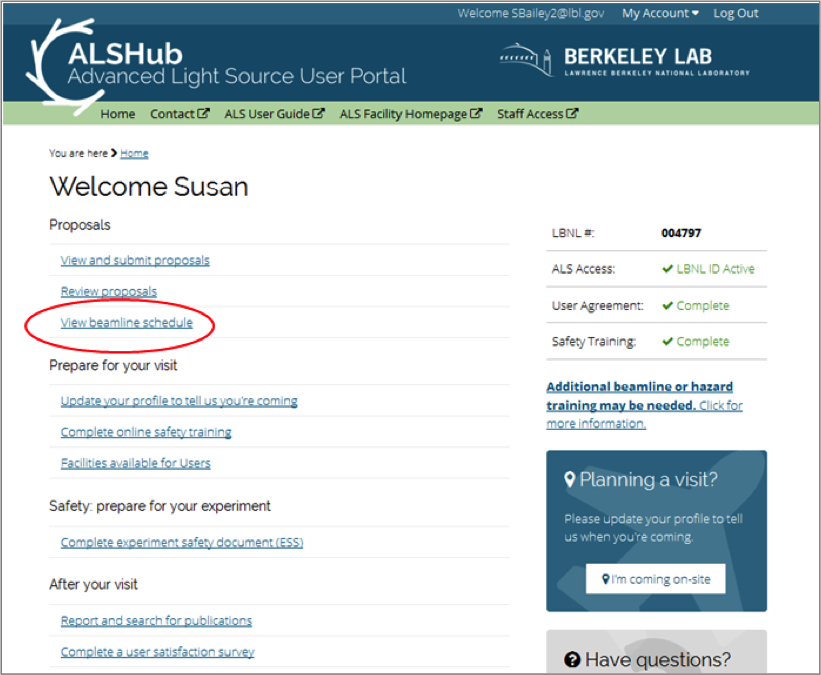Viewport: 821px width, 675px height.
Task: Open View and submit proposals link
Action: [x=135, y=260]
